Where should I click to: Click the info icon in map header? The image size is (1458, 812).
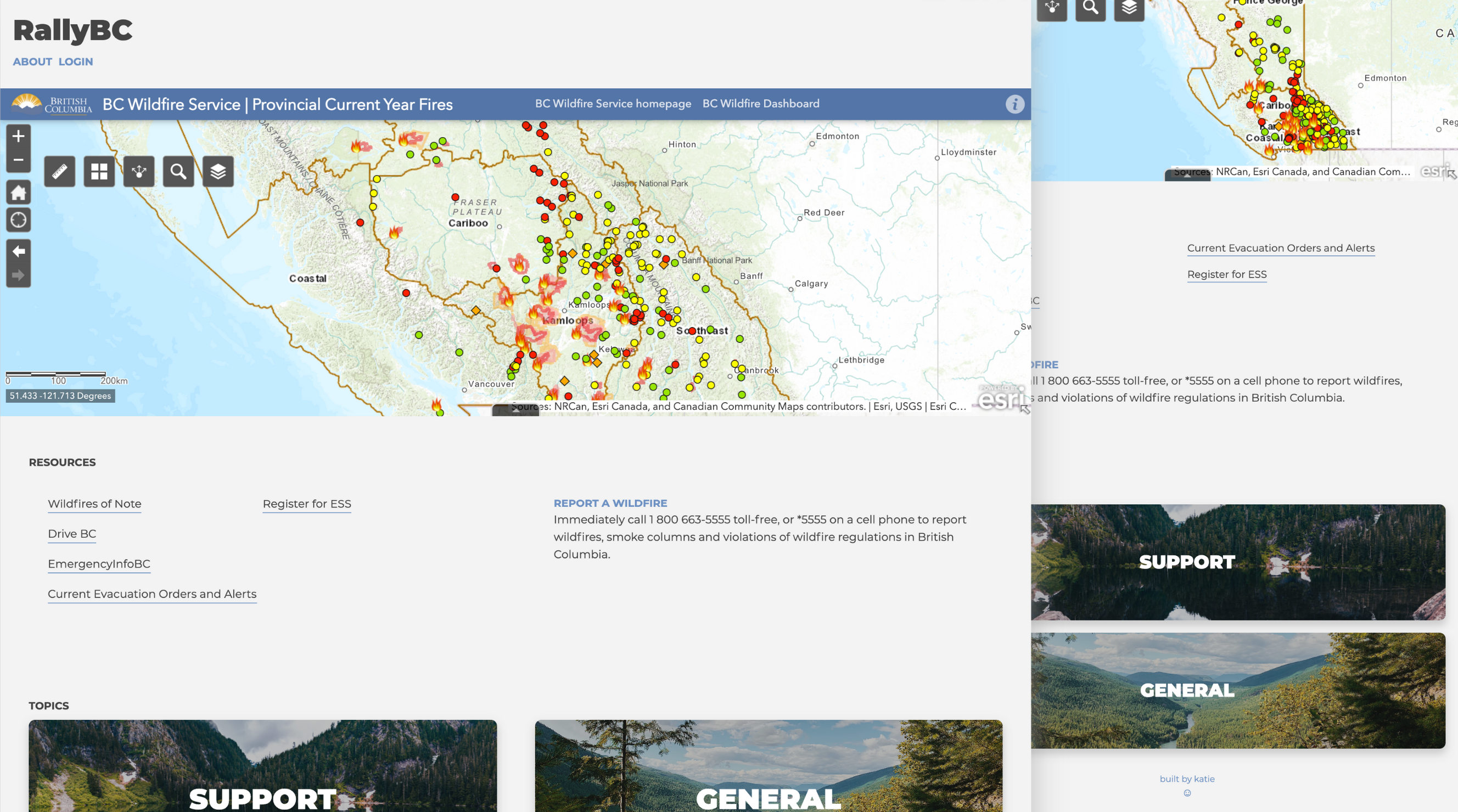pyautogui.click(x=1014, y=104)
